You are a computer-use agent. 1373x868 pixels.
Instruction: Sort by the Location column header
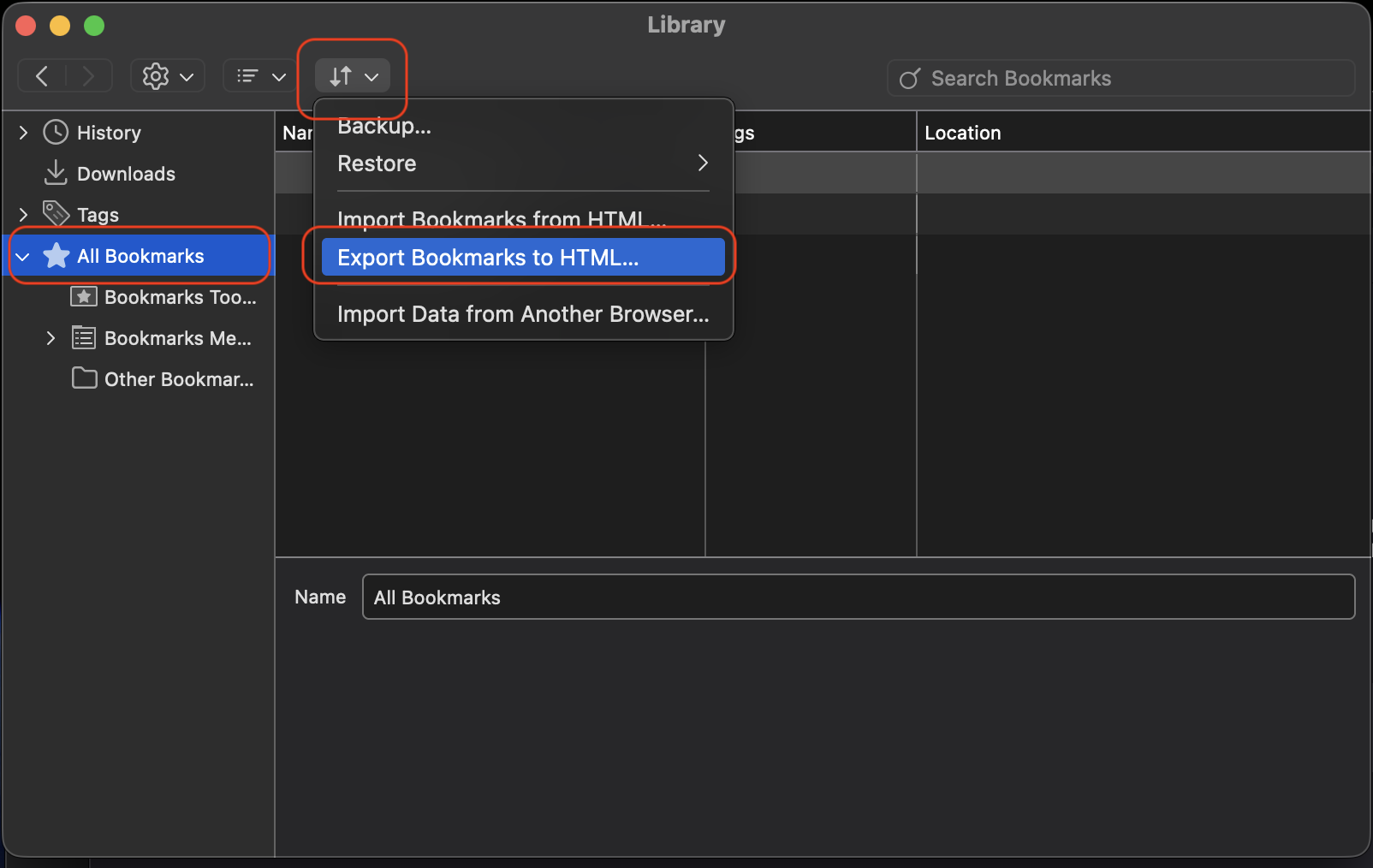(963, 132)
